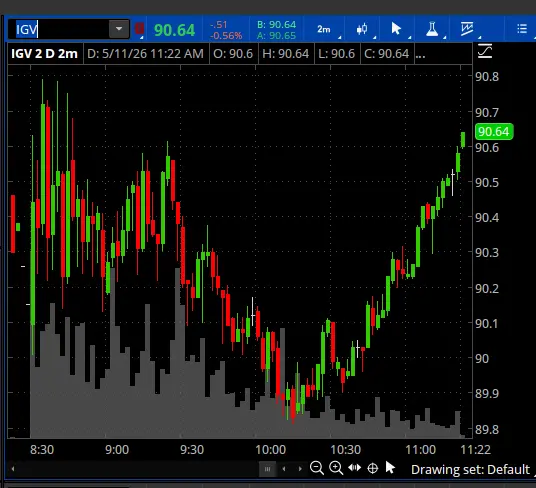Click the crosshair cursor icon
Viewport: 536px width, 488px height.
(x=373, y=468)
